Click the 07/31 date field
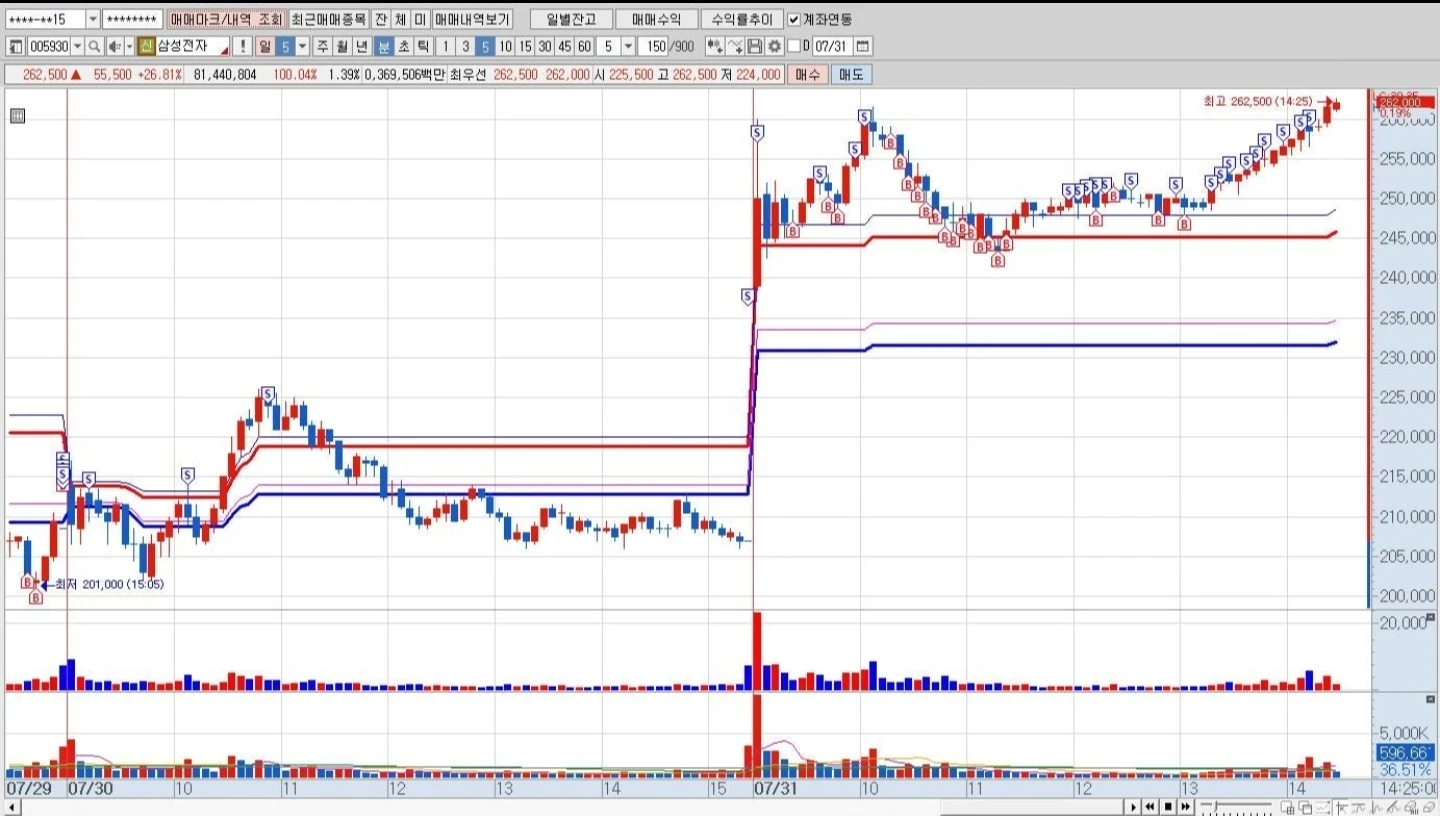Image resolution: width=1440 pixels, height=816 pixels. (x=833, y=46)
